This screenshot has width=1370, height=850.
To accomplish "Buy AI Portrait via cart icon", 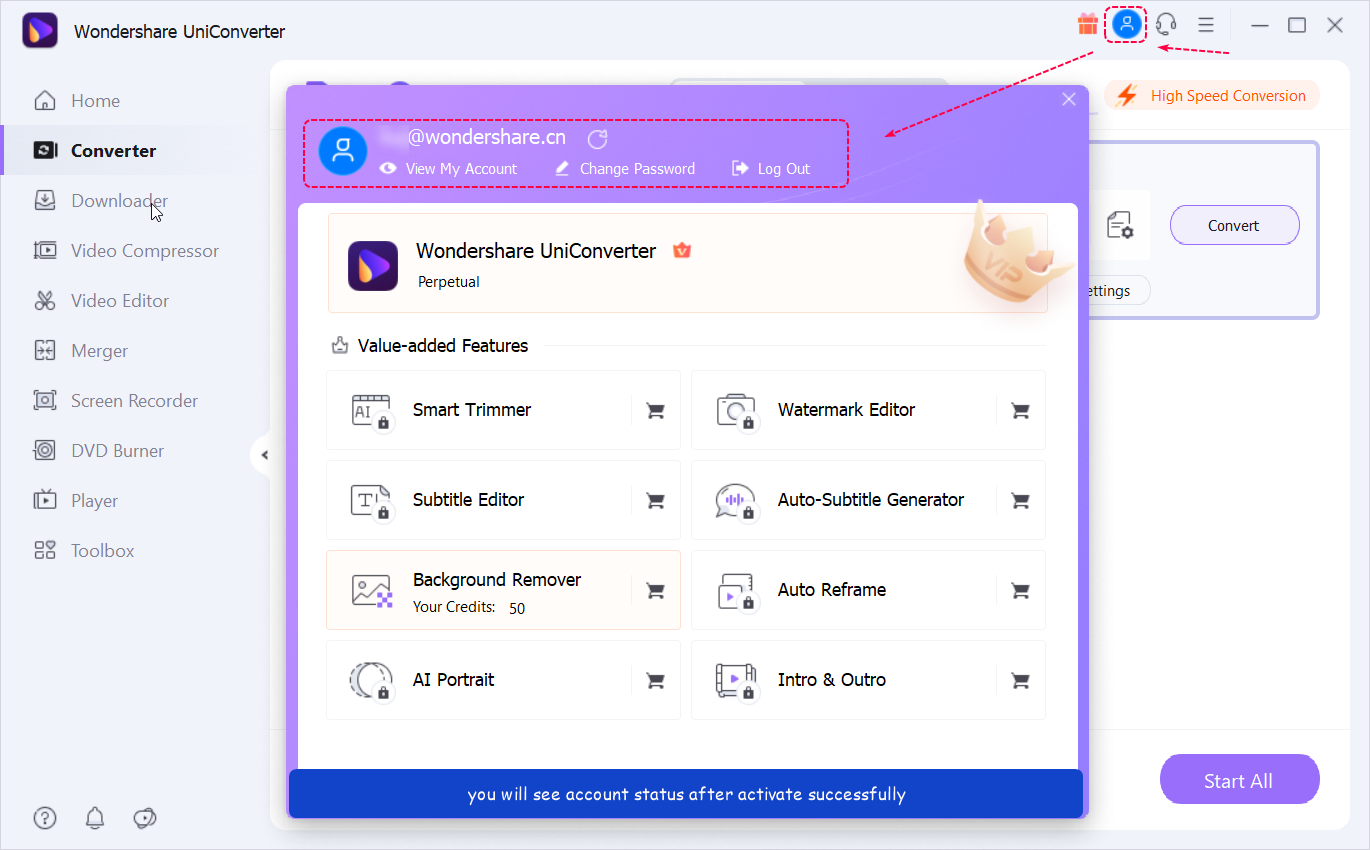I will 656,680.
